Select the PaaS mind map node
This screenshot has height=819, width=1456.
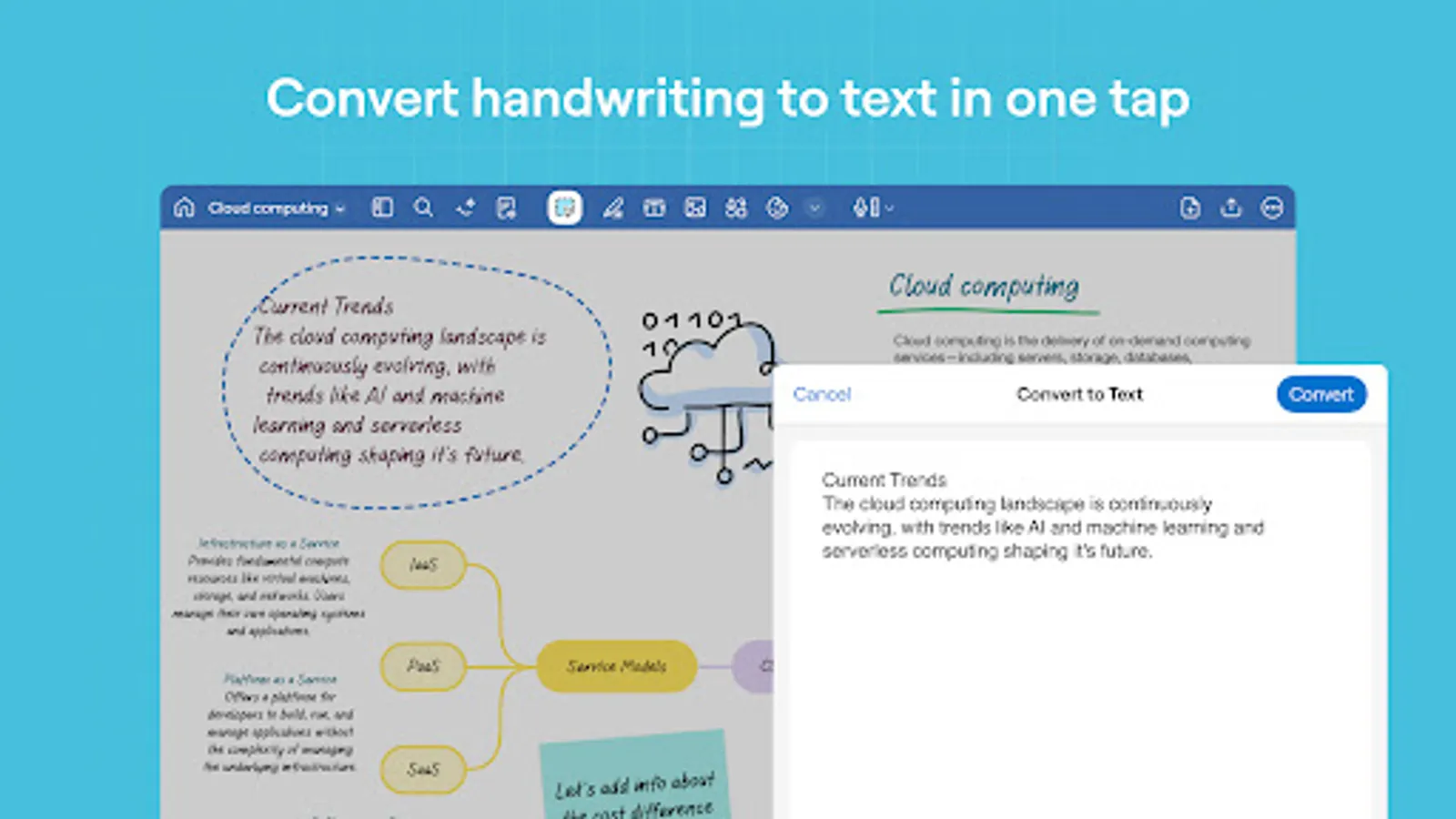[423, 666]
